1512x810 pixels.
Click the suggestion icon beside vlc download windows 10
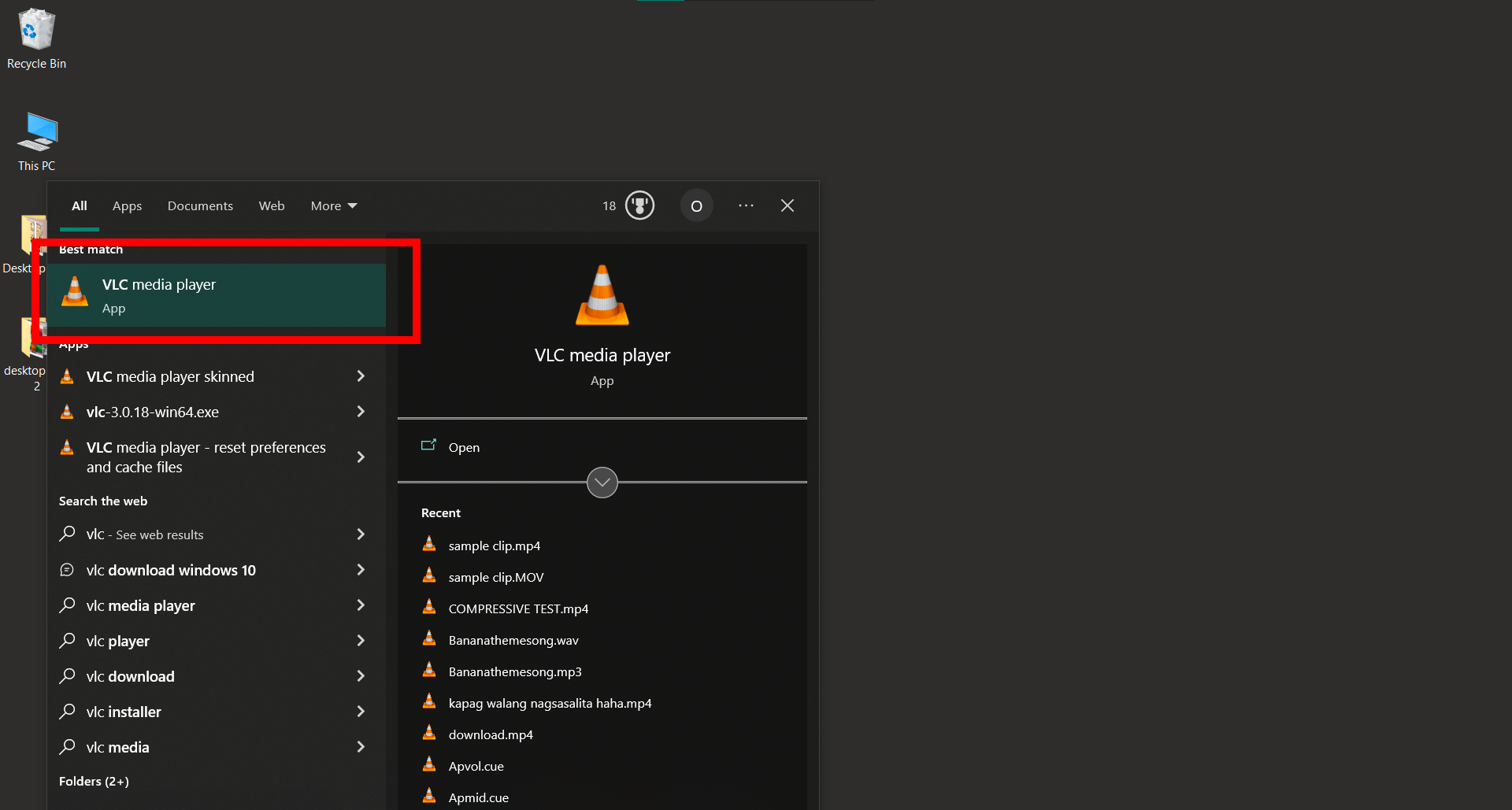point(67,569)
